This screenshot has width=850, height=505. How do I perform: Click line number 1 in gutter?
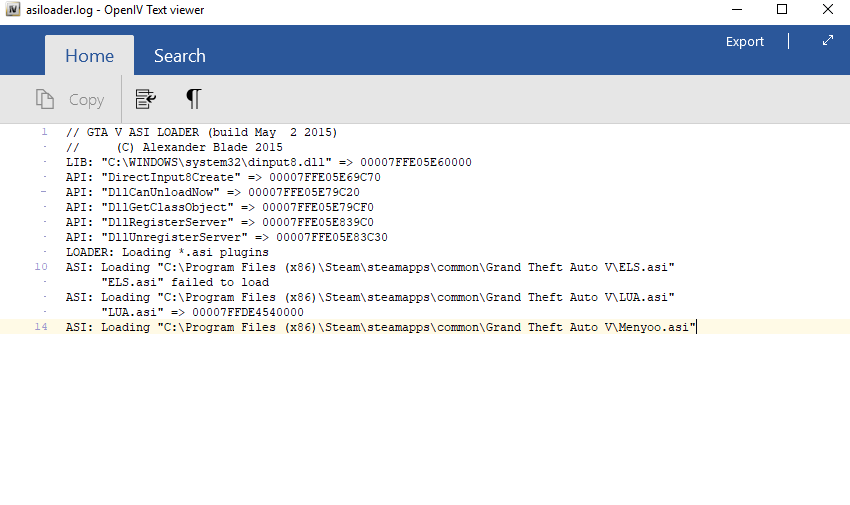tap(44, 132)
